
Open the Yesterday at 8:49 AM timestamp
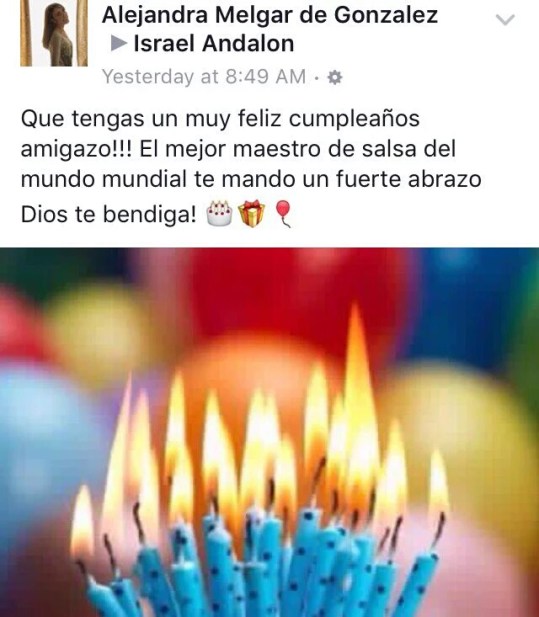(x=204, y=76)
